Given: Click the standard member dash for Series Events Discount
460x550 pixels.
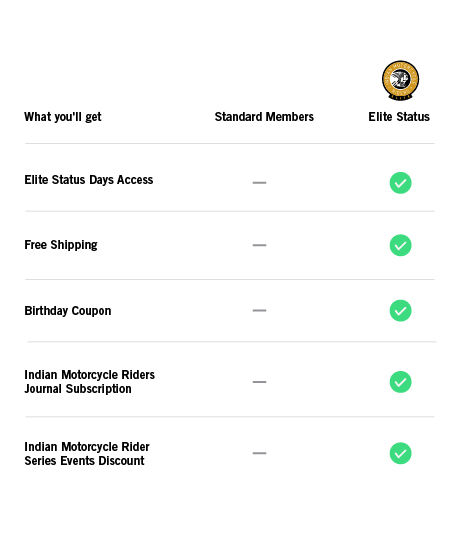Looking at the screenshot, I should [259, 453].
